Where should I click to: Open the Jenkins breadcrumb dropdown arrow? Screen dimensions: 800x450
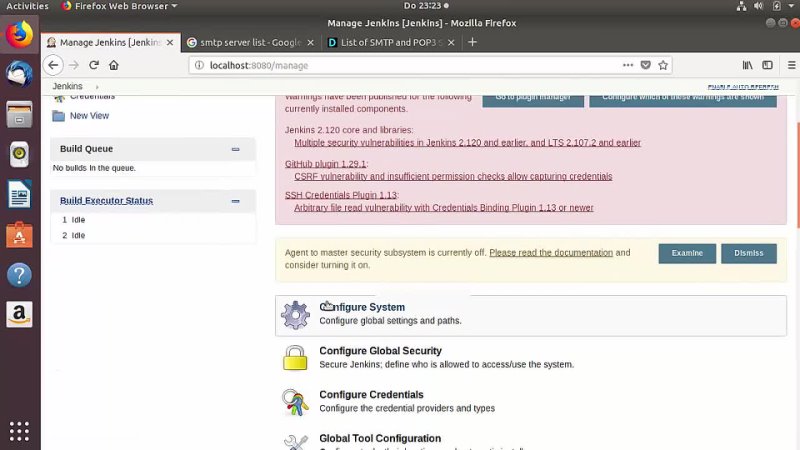[x=97, y=87]
